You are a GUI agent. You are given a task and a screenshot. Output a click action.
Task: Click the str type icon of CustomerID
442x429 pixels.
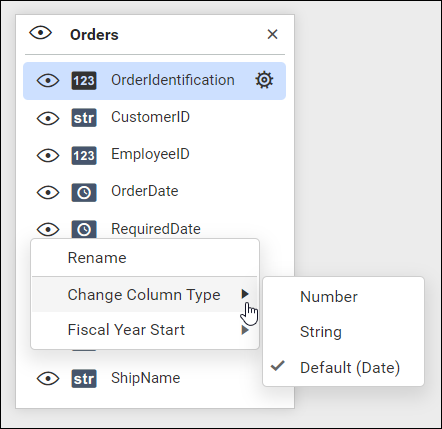tap(84, 118)
